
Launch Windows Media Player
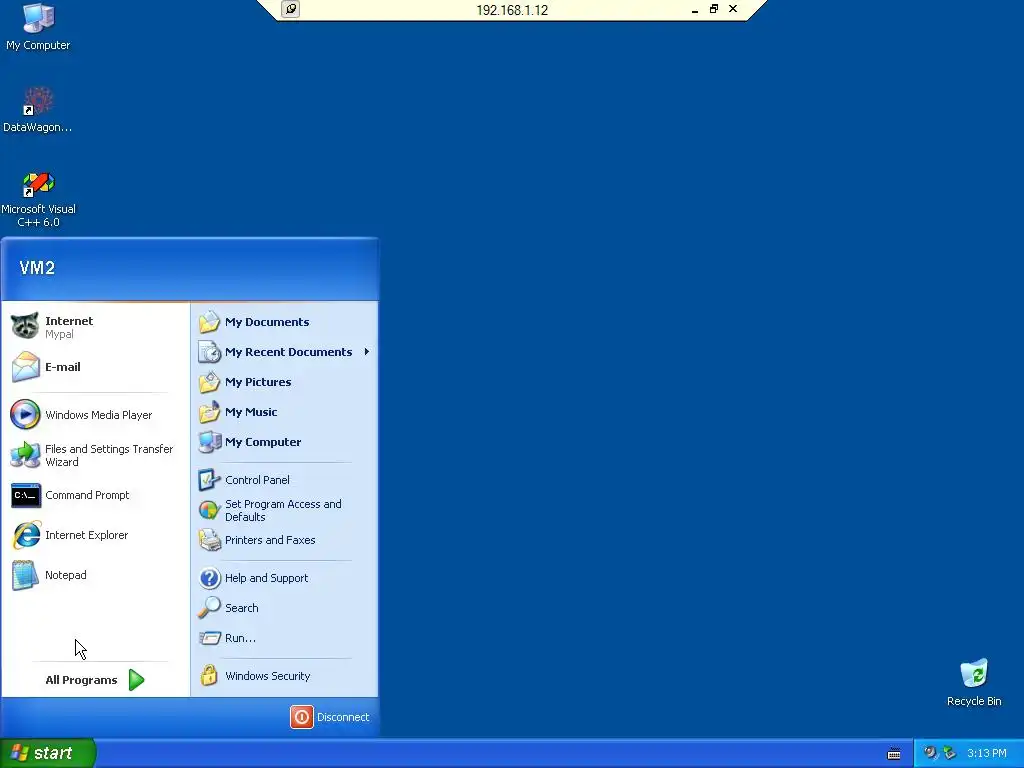(95, 415)
